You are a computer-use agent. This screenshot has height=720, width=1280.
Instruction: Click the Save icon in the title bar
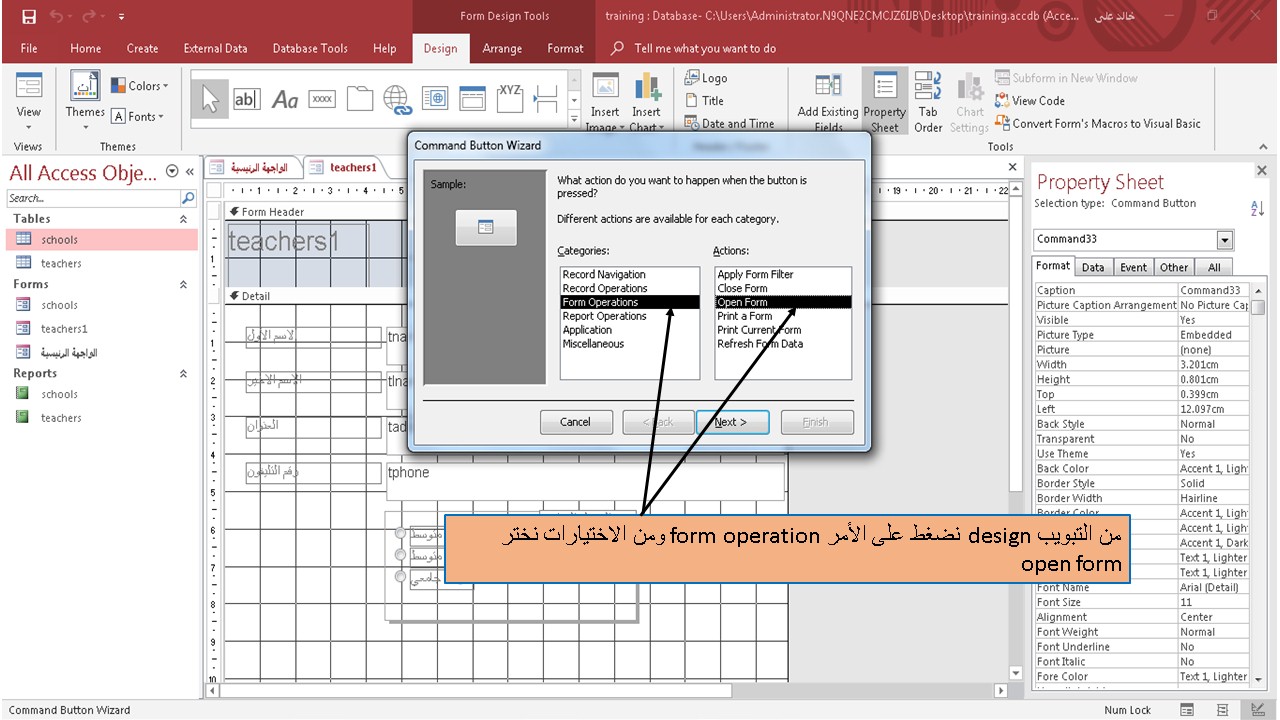click(29, 16)
